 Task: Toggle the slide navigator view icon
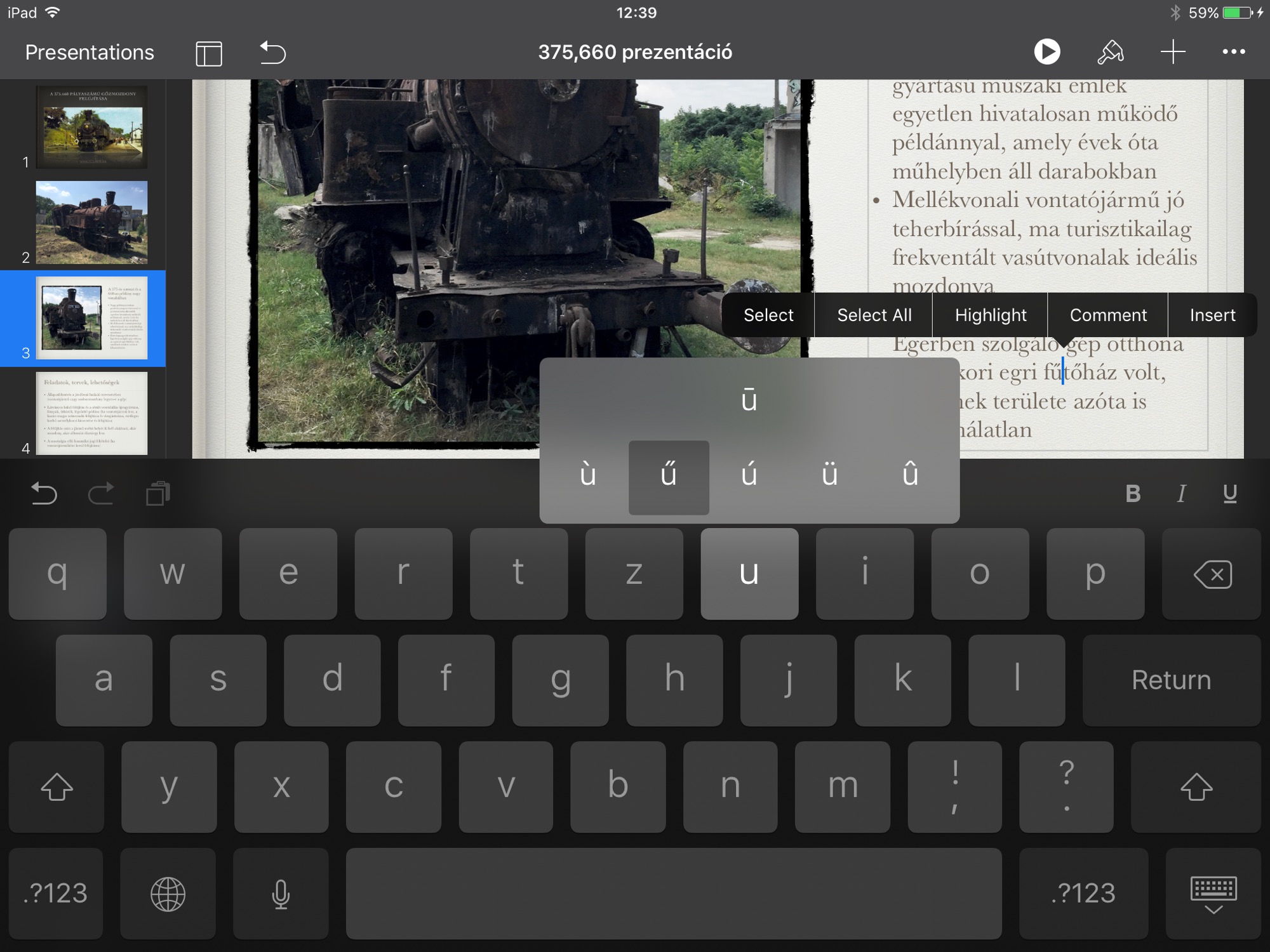tap(209, 53)
